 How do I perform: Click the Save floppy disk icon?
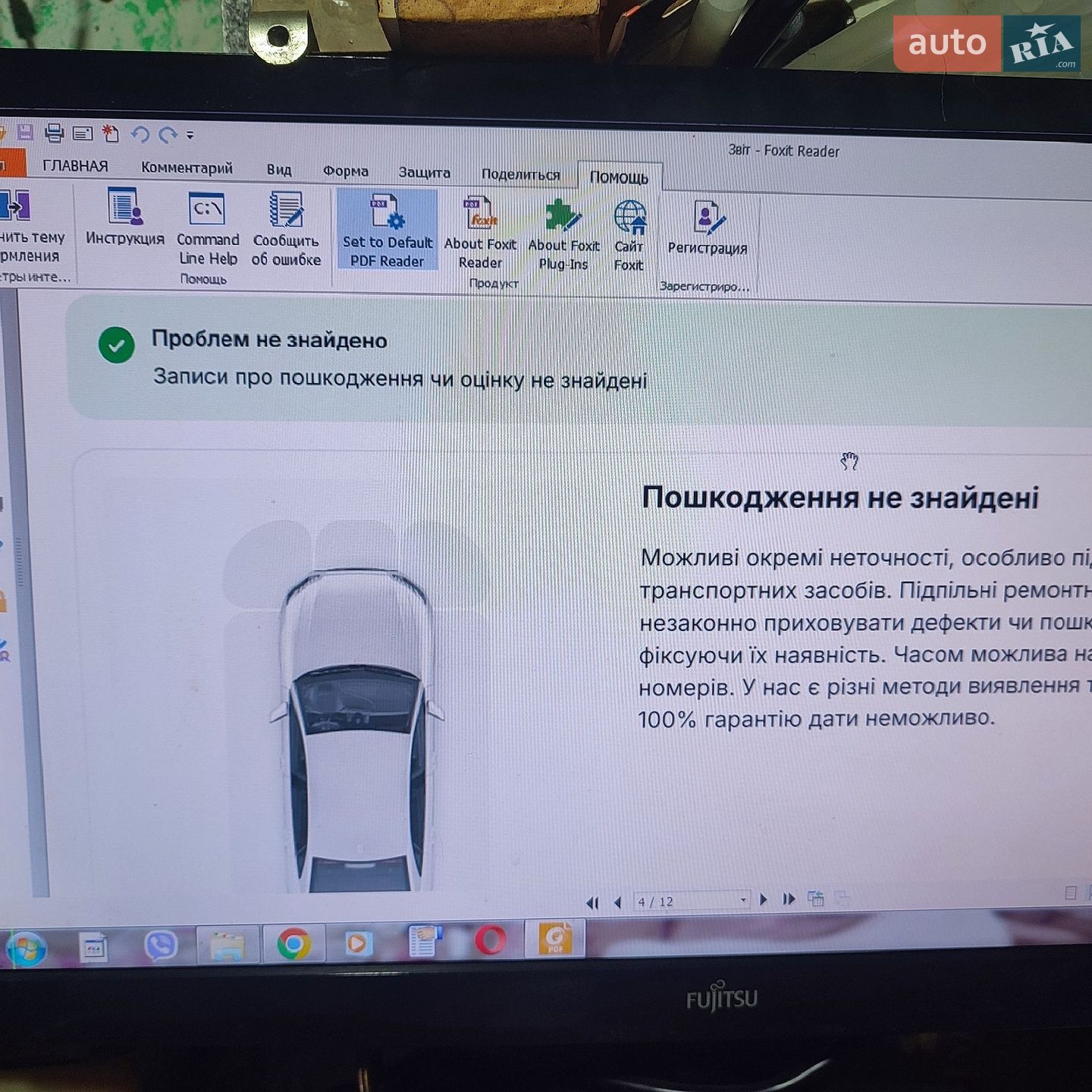(25, 132)
